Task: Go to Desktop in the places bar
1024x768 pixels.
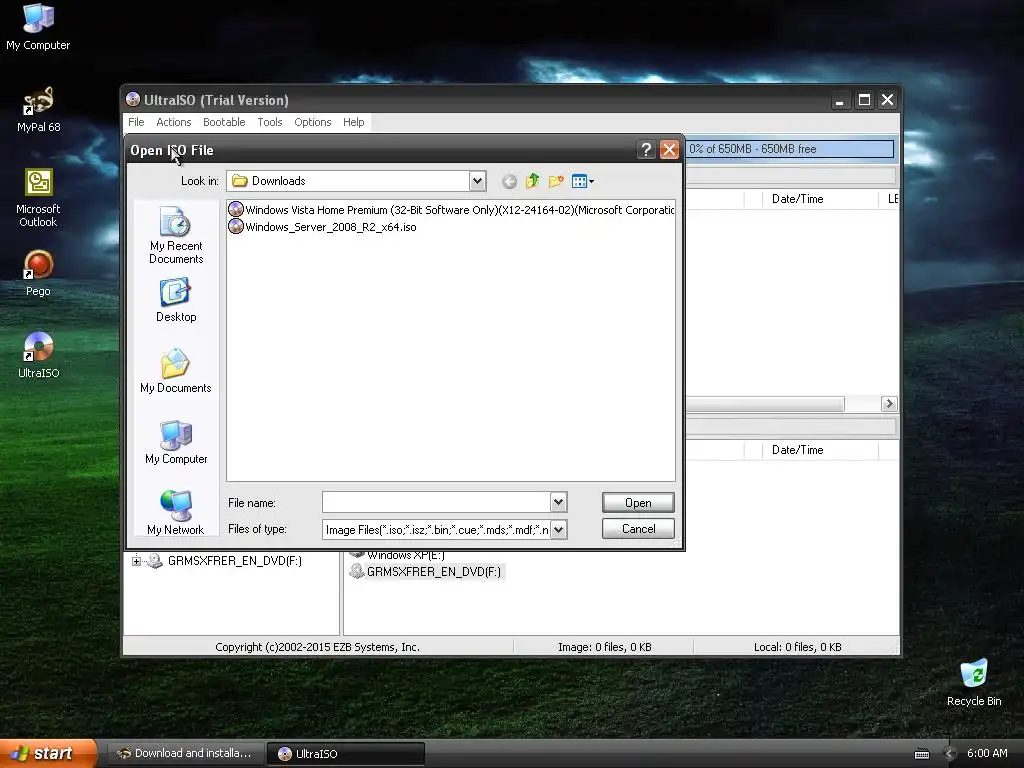Action: [x=176, y=300]
